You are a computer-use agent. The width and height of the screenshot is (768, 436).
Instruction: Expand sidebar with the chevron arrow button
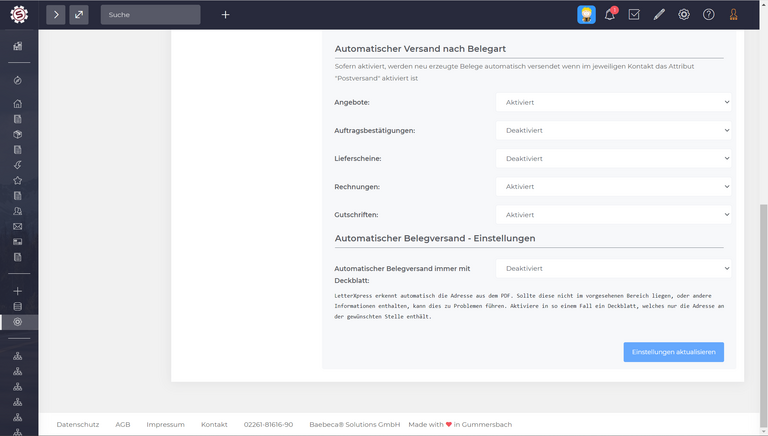click(x=56, y=15)
